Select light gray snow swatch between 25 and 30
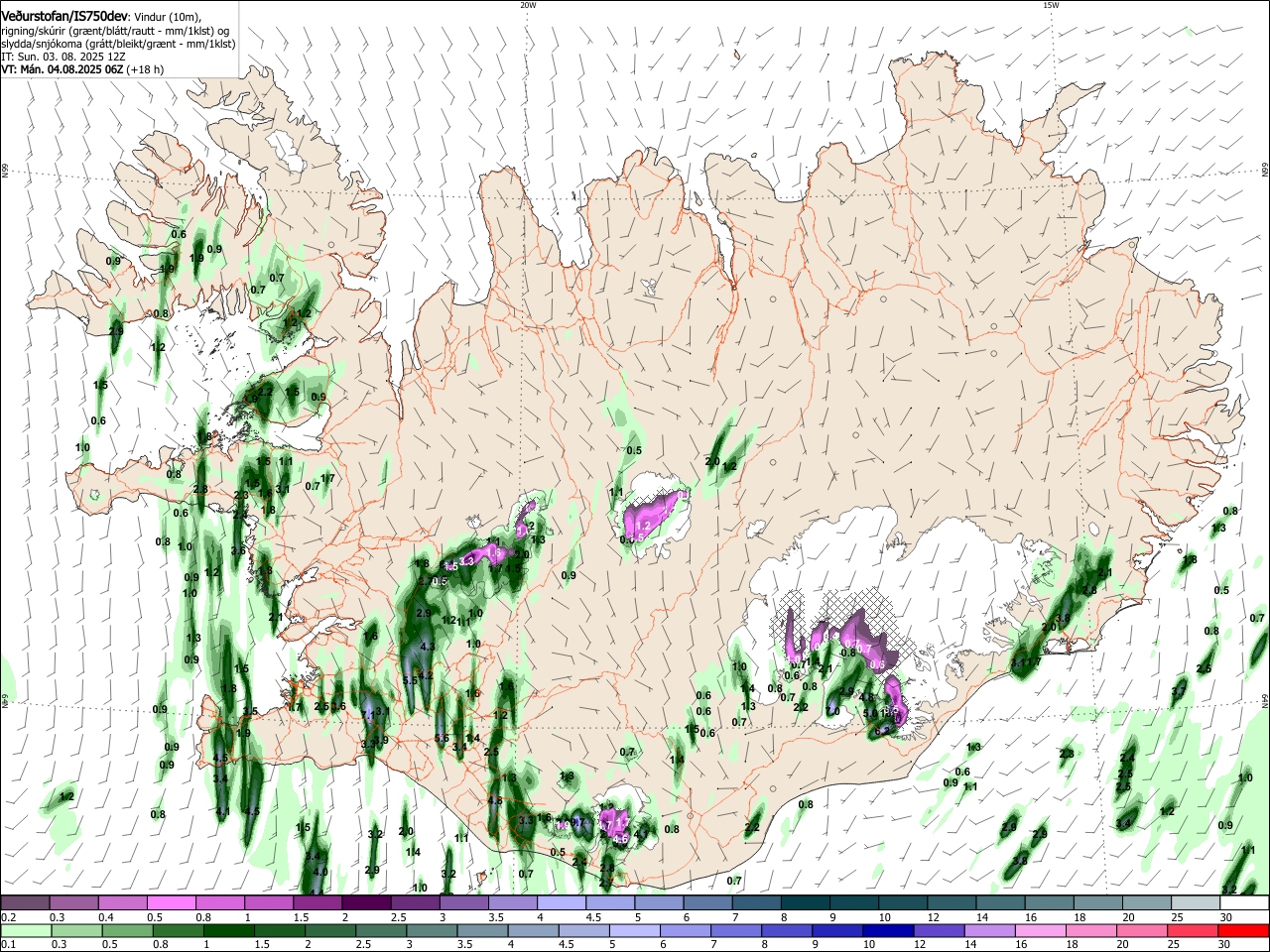 [x=1196, y=902]
